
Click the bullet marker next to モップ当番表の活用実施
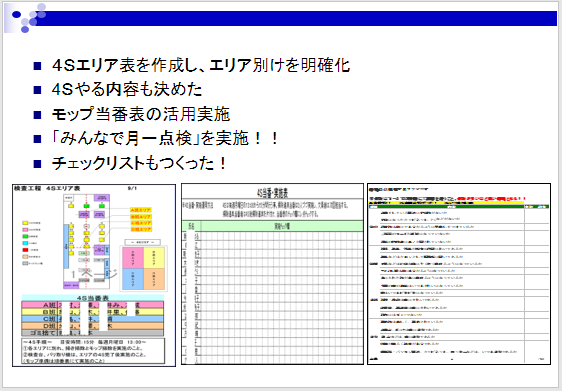[x=37, y=115]
